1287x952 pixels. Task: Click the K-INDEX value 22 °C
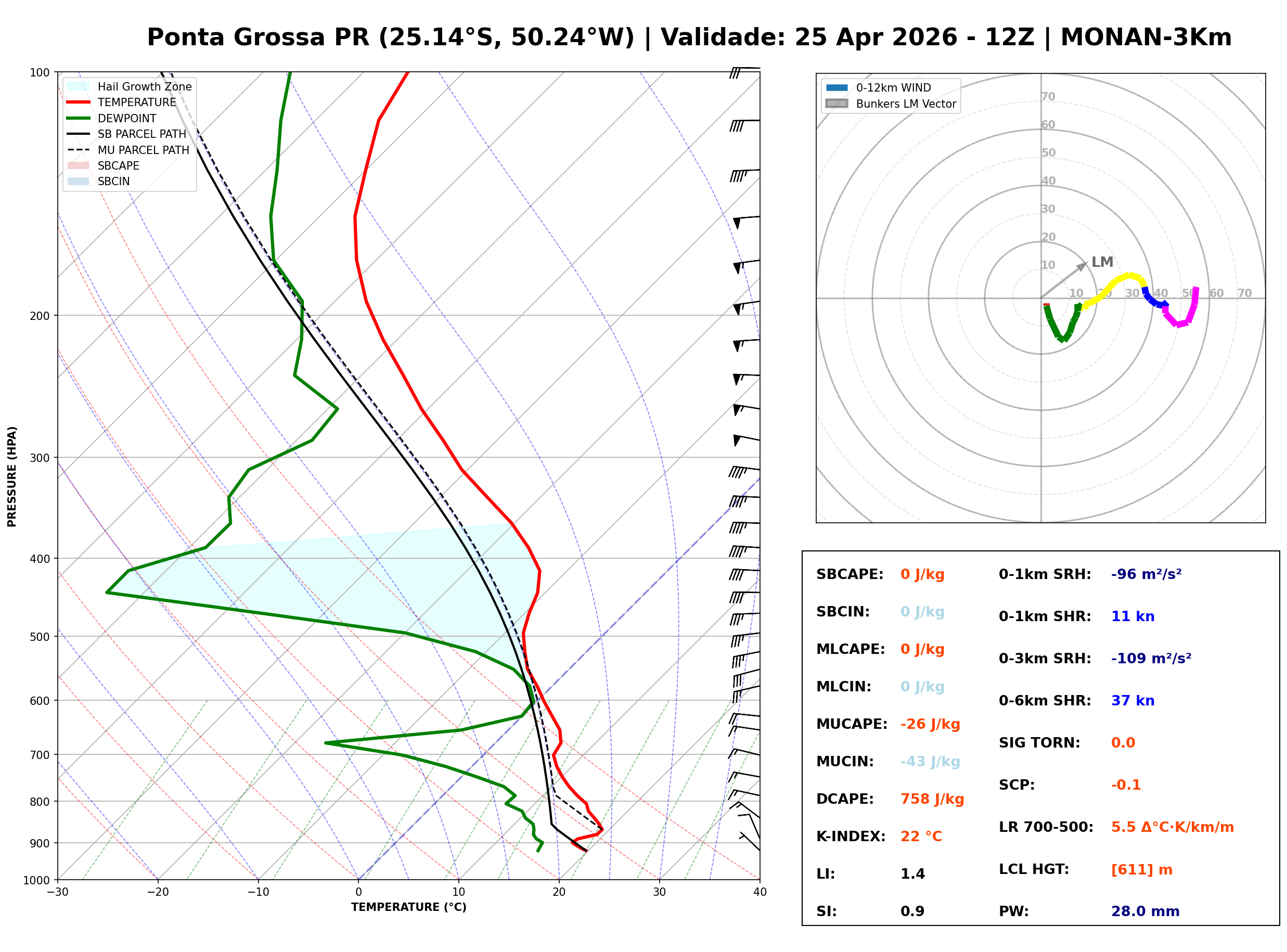pos(921,837)
